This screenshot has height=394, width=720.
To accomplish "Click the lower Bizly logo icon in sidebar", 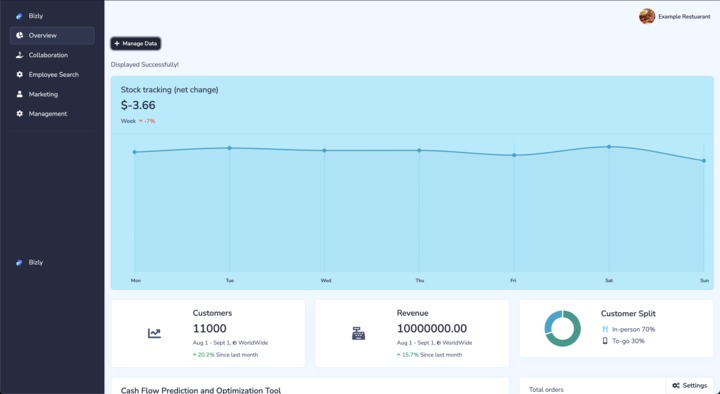I will tap(19, 263).
